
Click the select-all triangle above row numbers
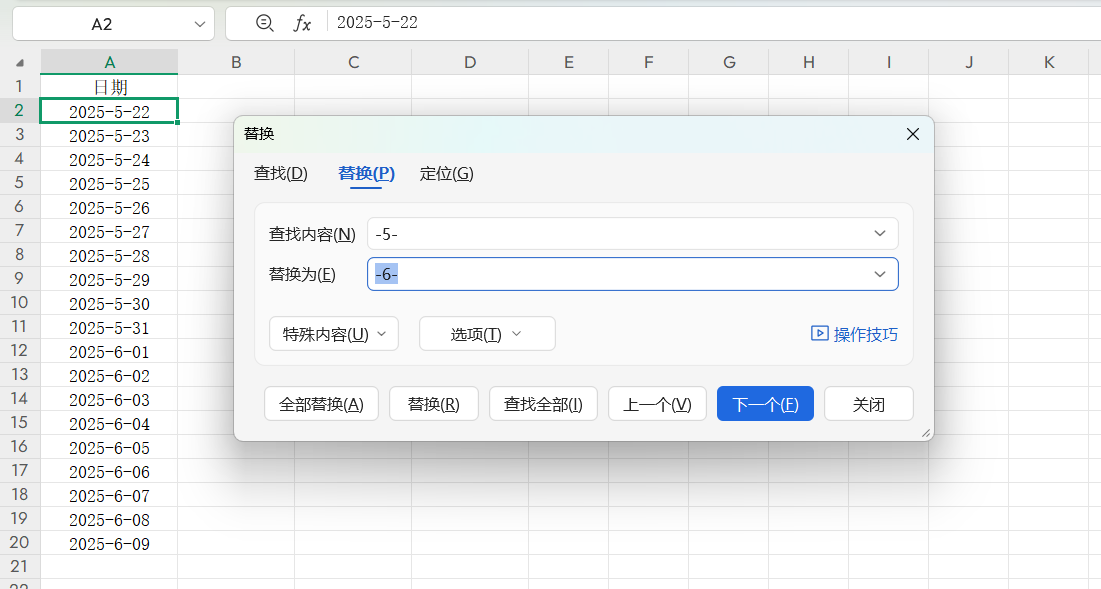20,61
